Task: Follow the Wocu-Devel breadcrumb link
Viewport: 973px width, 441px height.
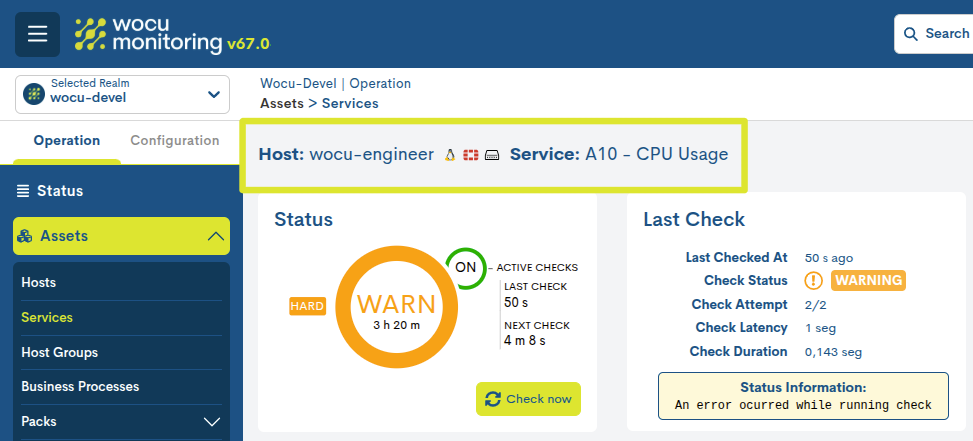Action: (x=298, y=83)
